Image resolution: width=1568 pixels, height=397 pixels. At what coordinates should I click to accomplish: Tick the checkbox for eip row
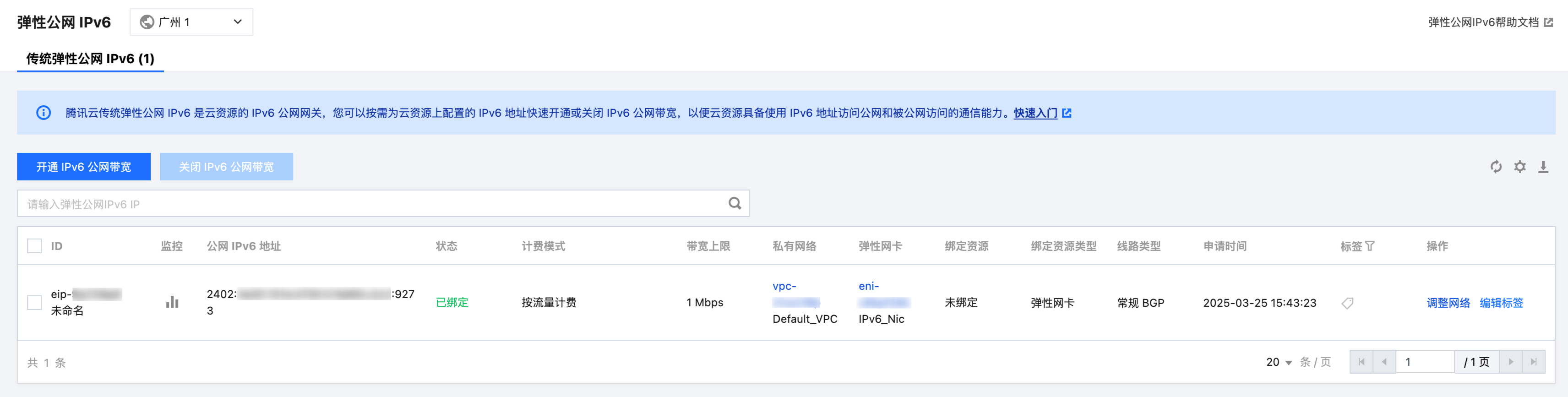pyautogui.click(x=35, y=303)
